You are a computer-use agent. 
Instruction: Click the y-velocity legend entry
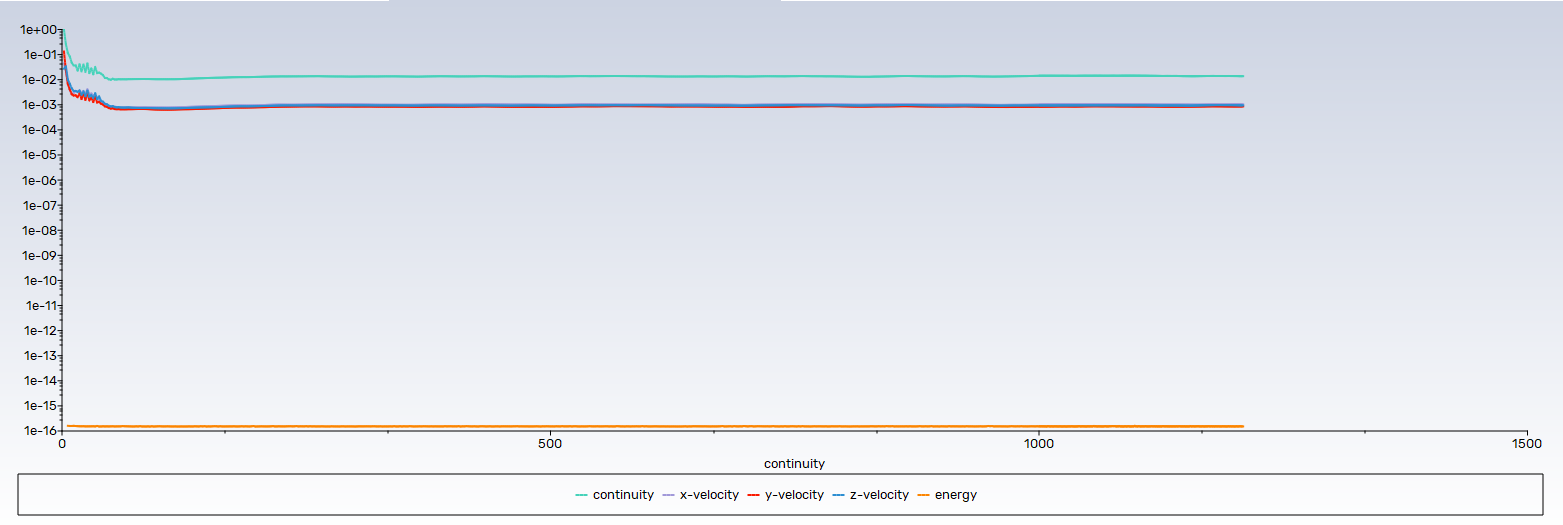785,495
